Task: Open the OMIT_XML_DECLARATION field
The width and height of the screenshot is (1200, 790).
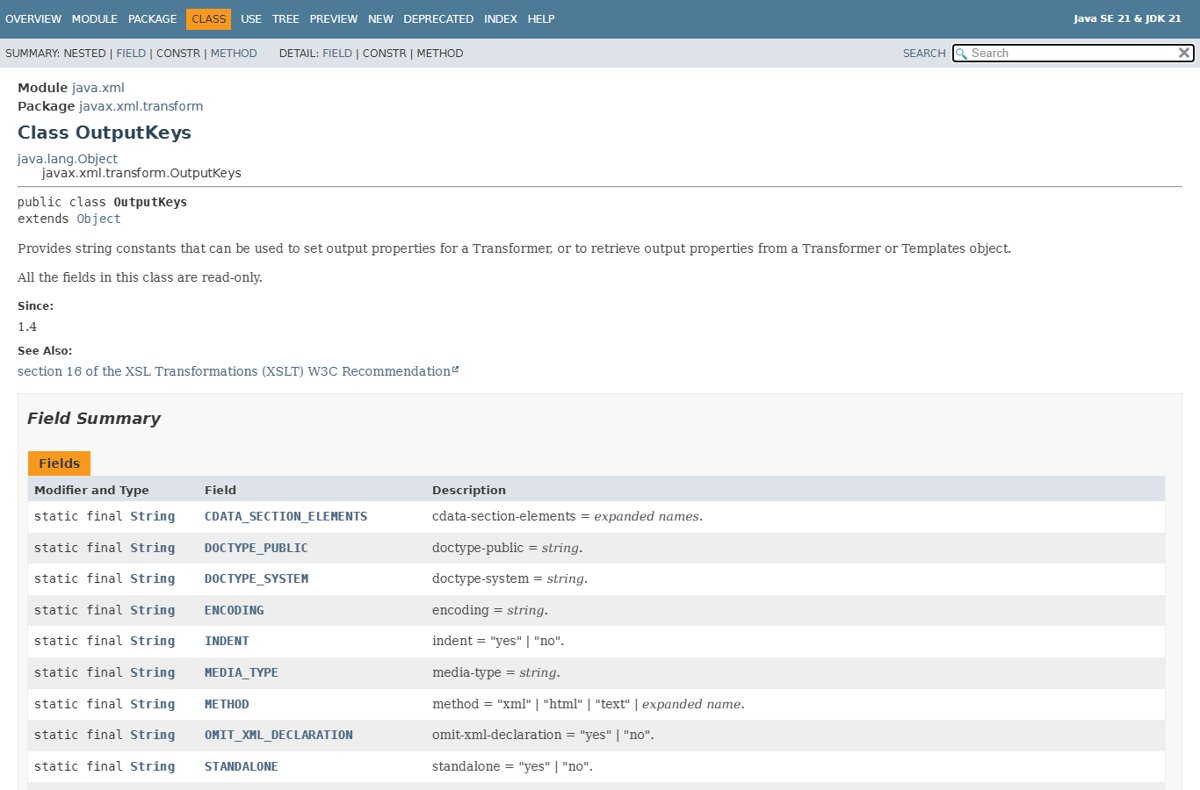Action: click(278, 734)
